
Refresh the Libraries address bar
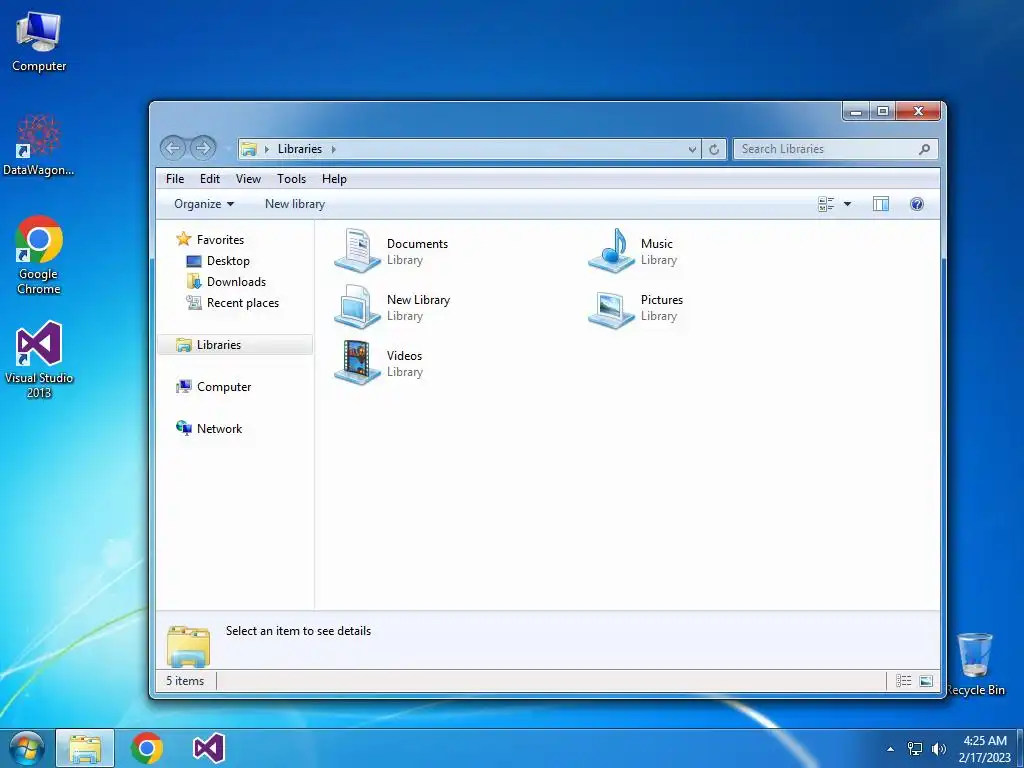tap(714, 150)
